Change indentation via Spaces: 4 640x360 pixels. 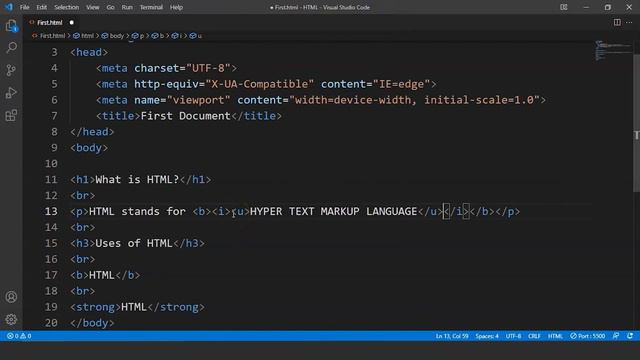[x=487, y=336]
